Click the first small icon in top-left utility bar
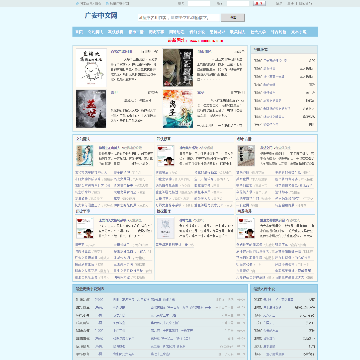The height and width of the screenshot is (360, 360). click(77, 3)
